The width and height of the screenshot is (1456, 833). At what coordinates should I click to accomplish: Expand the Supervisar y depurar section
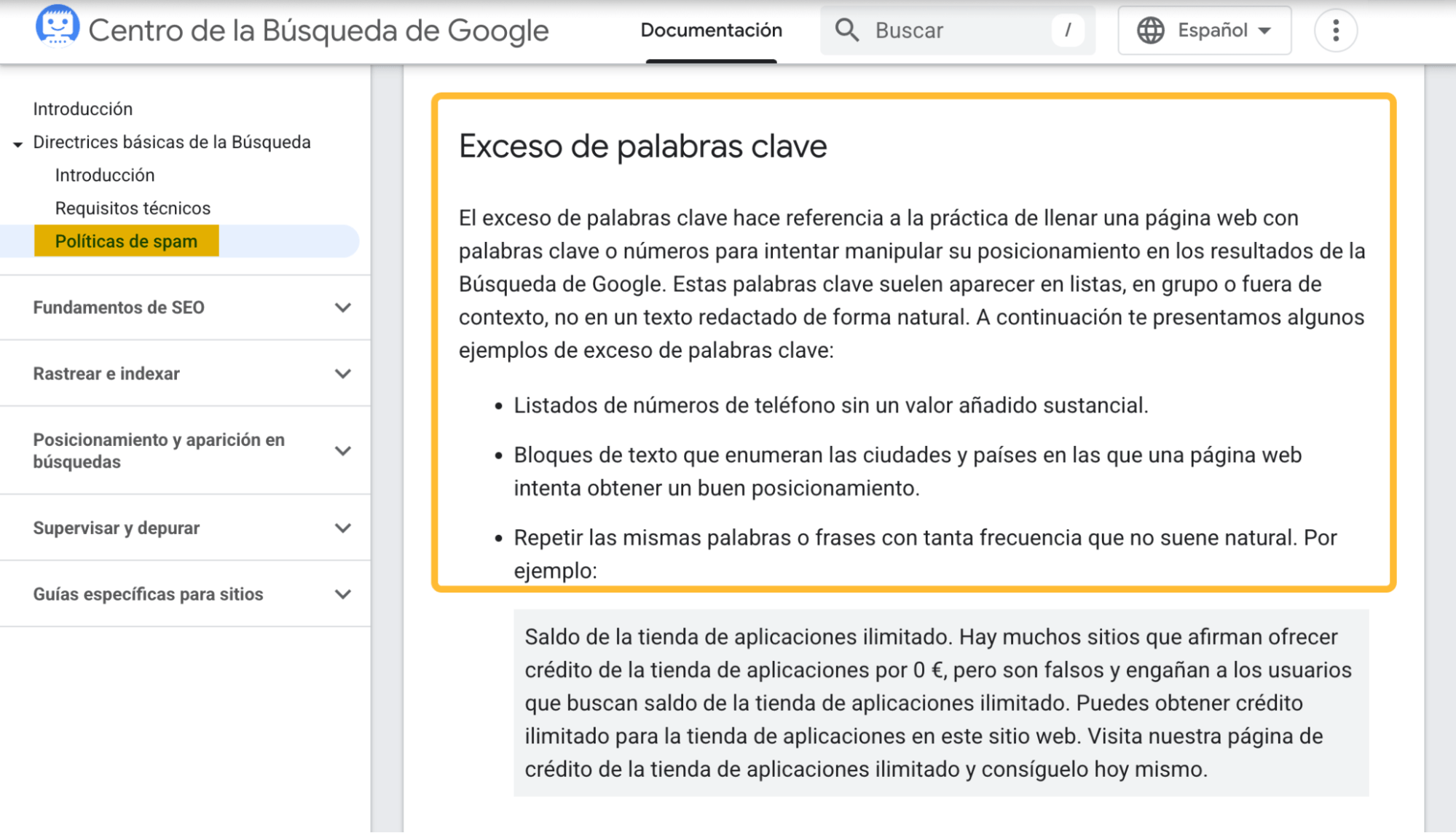(x=343, y=528)
